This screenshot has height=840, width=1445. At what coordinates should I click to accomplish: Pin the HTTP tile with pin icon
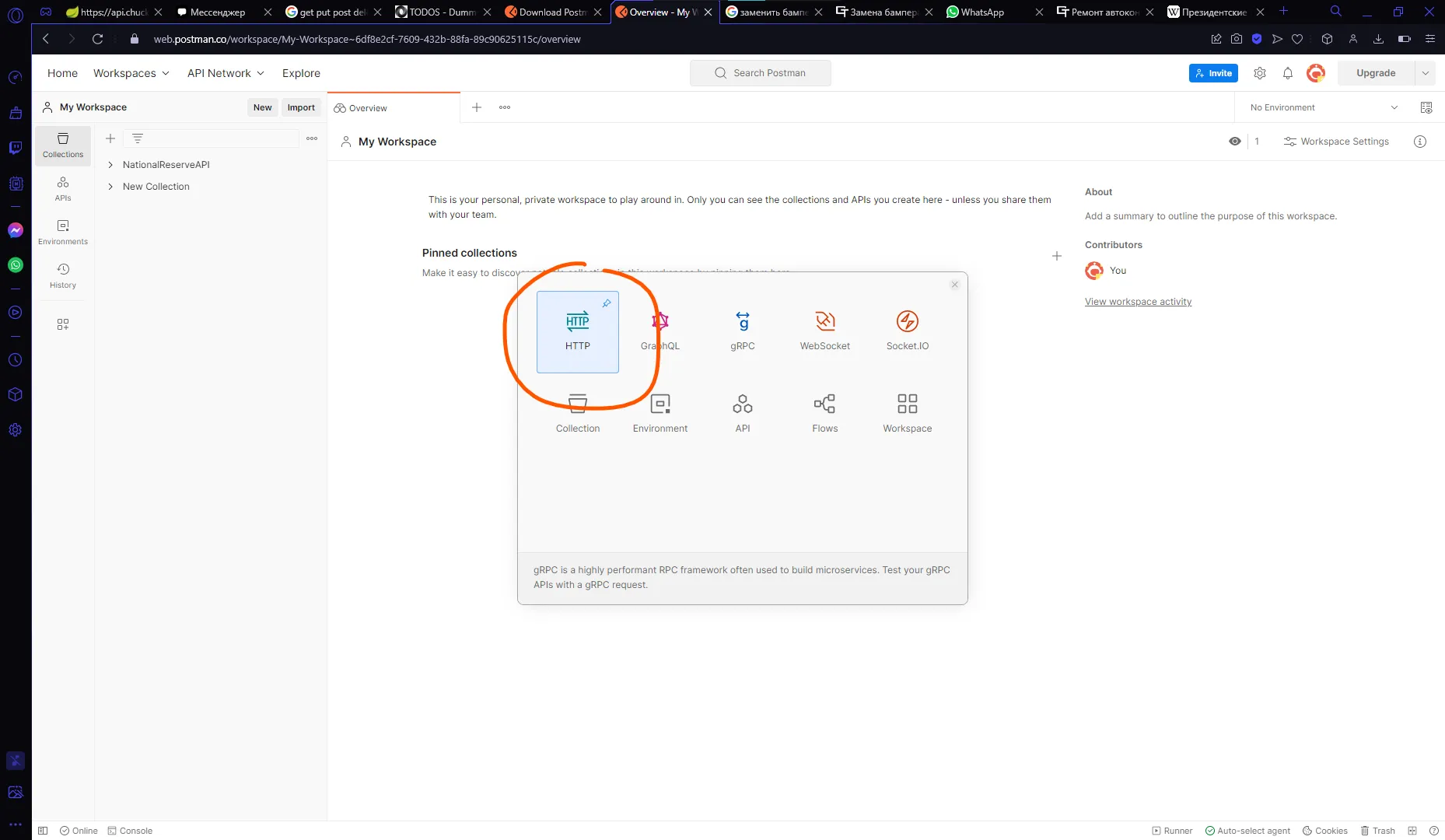click(607, 303)
